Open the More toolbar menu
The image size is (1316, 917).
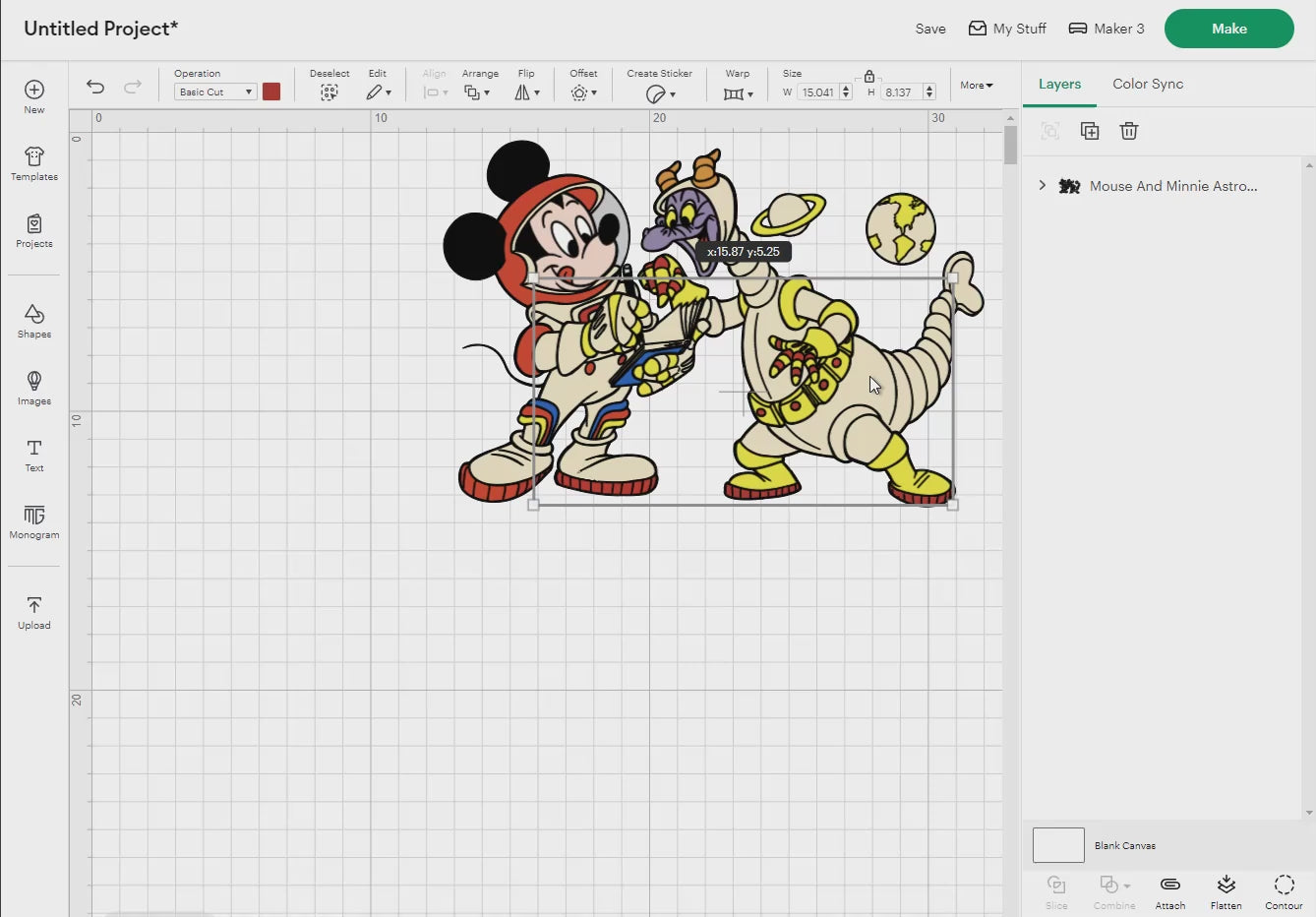(977, 86)
